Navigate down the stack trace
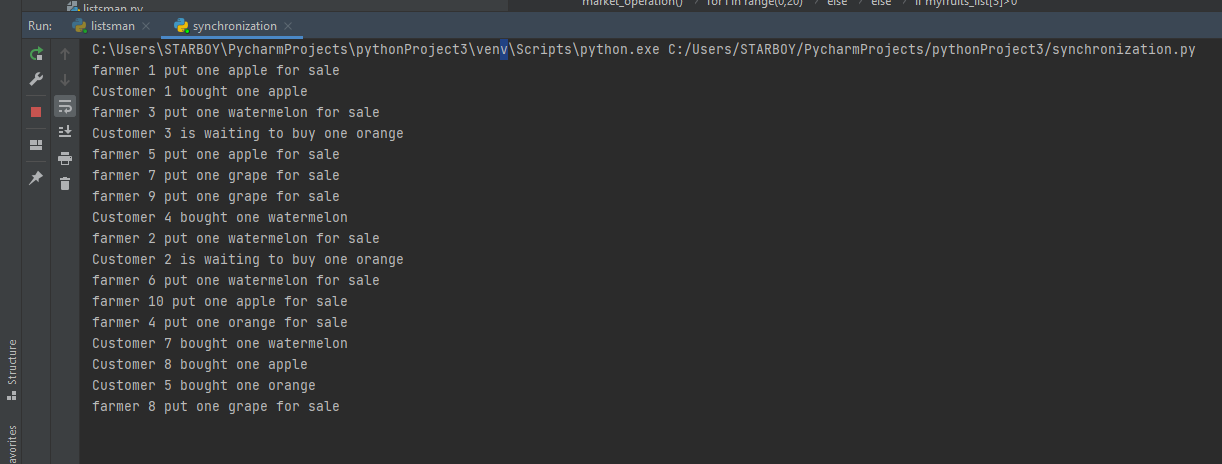 tap(65, 79)
